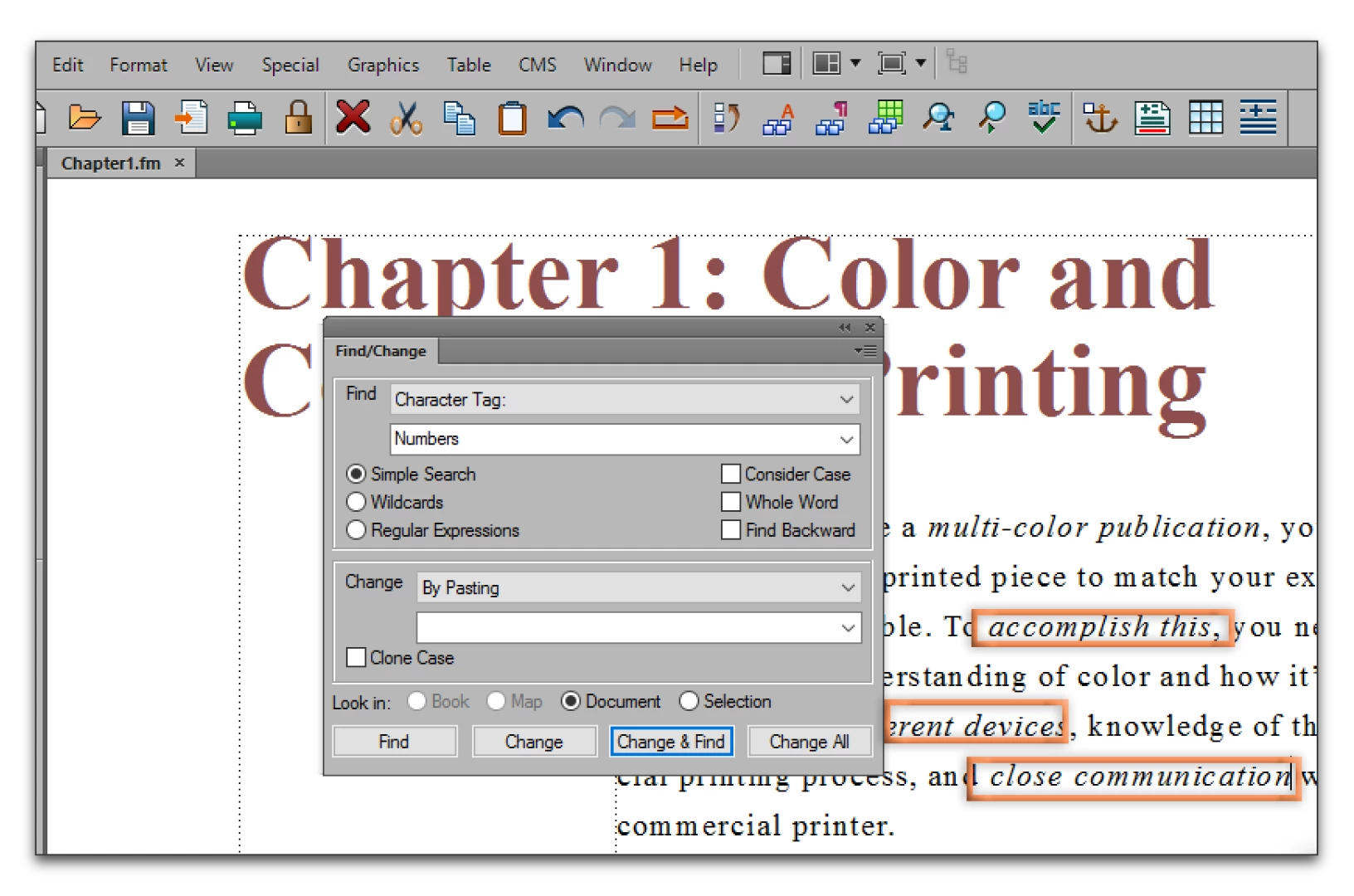
Task: Run the spelling checker abc icon
Action: [1044, 117]
